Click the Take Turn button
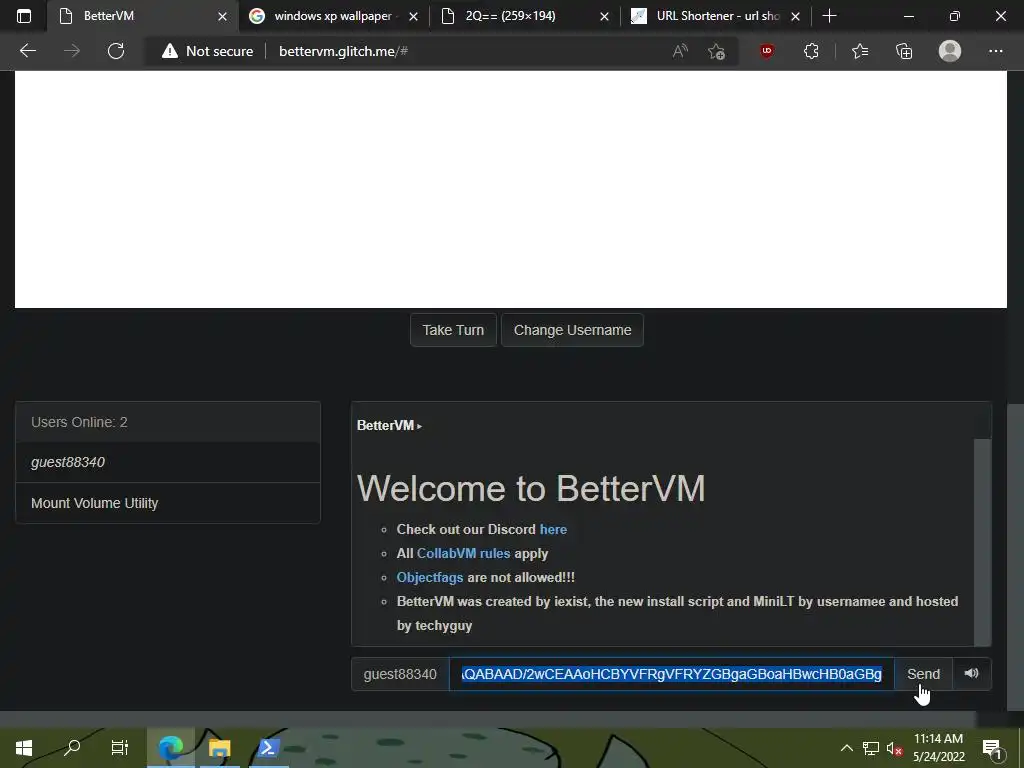 tap(453, 330)
